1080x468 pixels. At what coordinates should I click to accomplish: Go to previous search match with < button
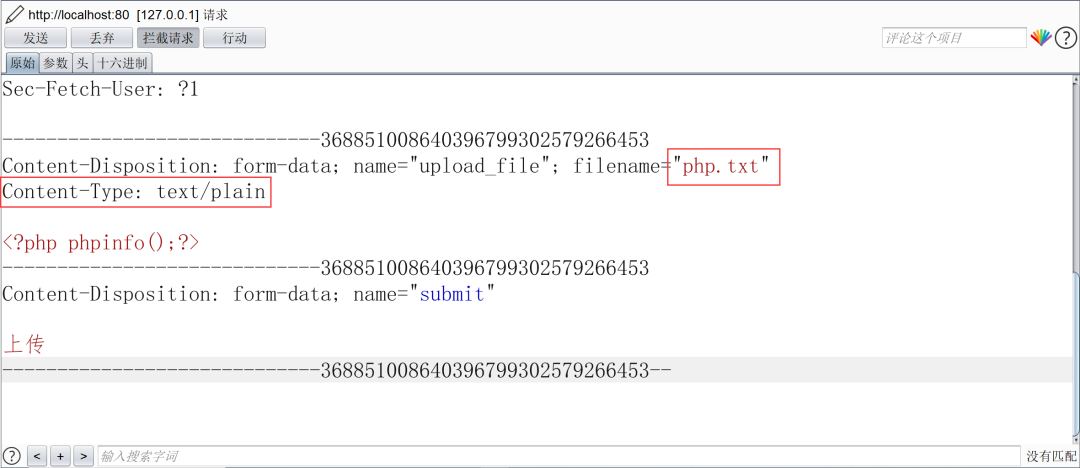point(37,456)
